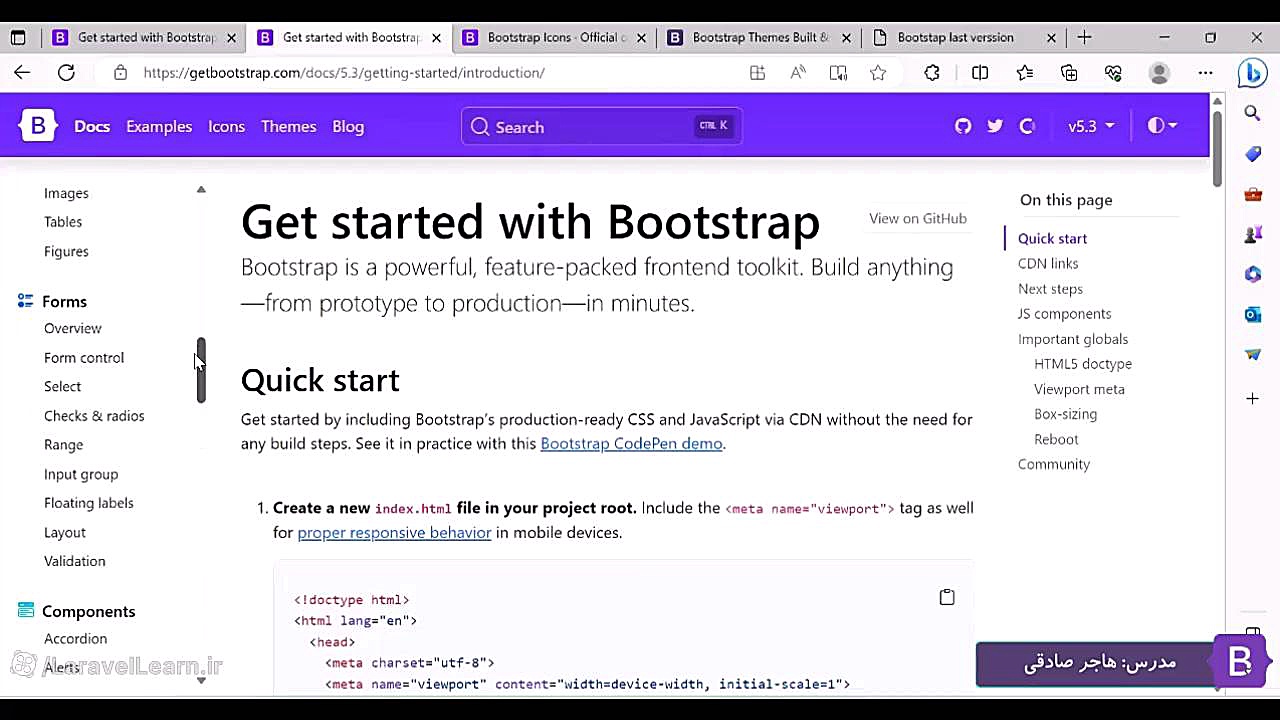Open Settings and more ellipsis menu
The width and height of the screenshot is (1280, 720).
click(1205, 72)
